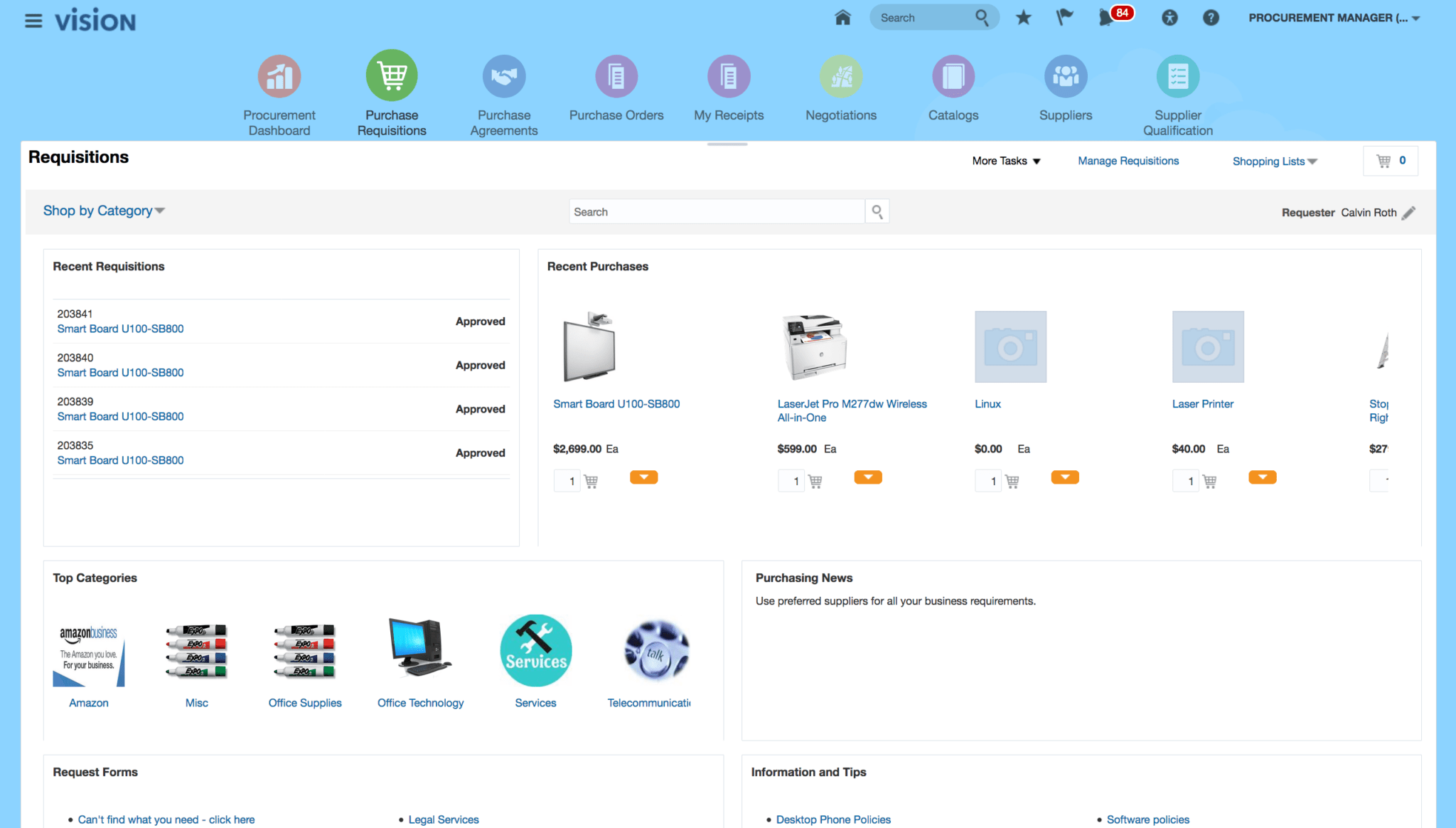
Task: Open notifications bell with 84 badge
Action: pos(1106,18)
